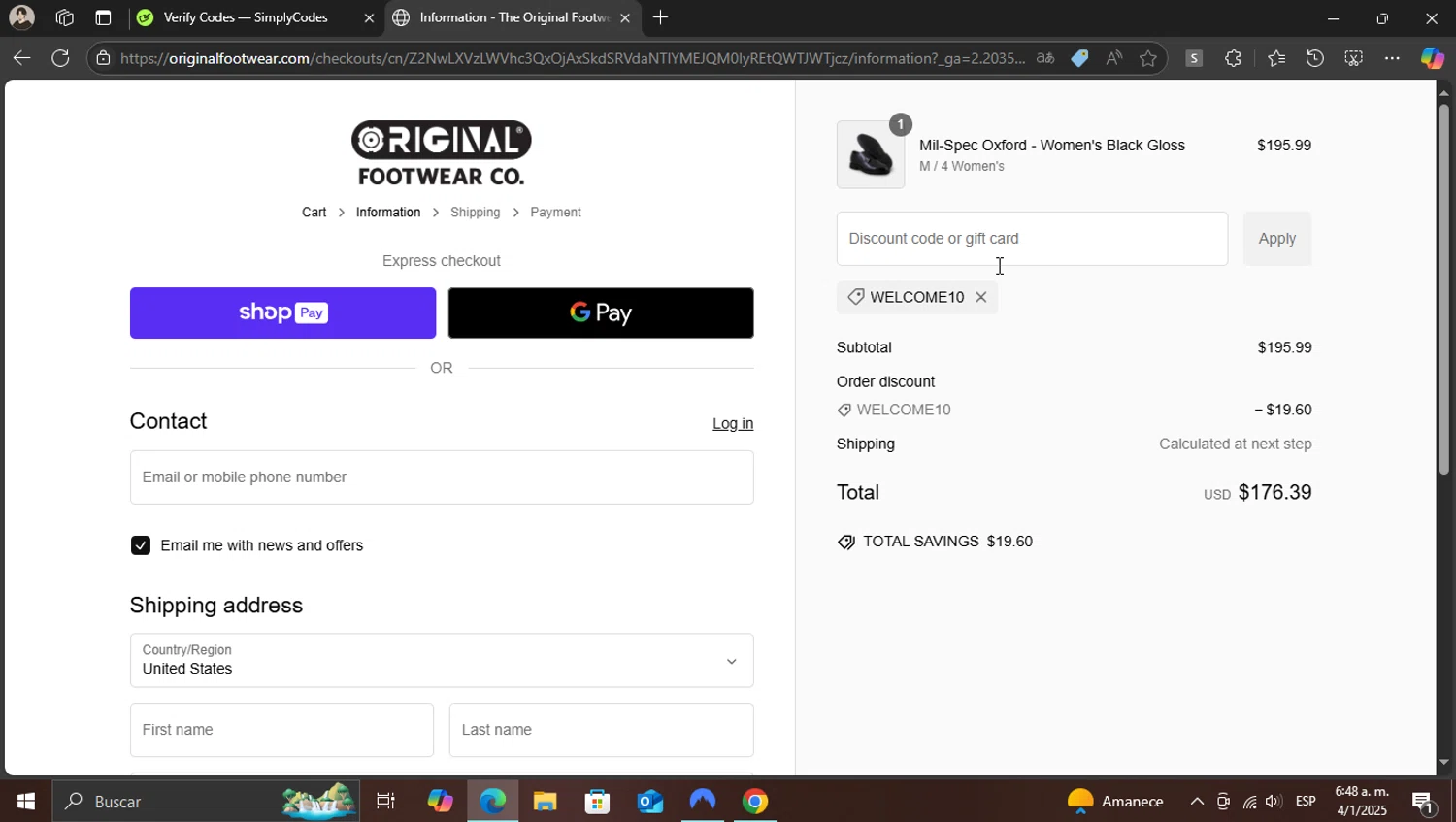Open the Favorites list icon
Image resolution: width=1456 pixels, height=822 pixels.
[x=1276, y=58]
